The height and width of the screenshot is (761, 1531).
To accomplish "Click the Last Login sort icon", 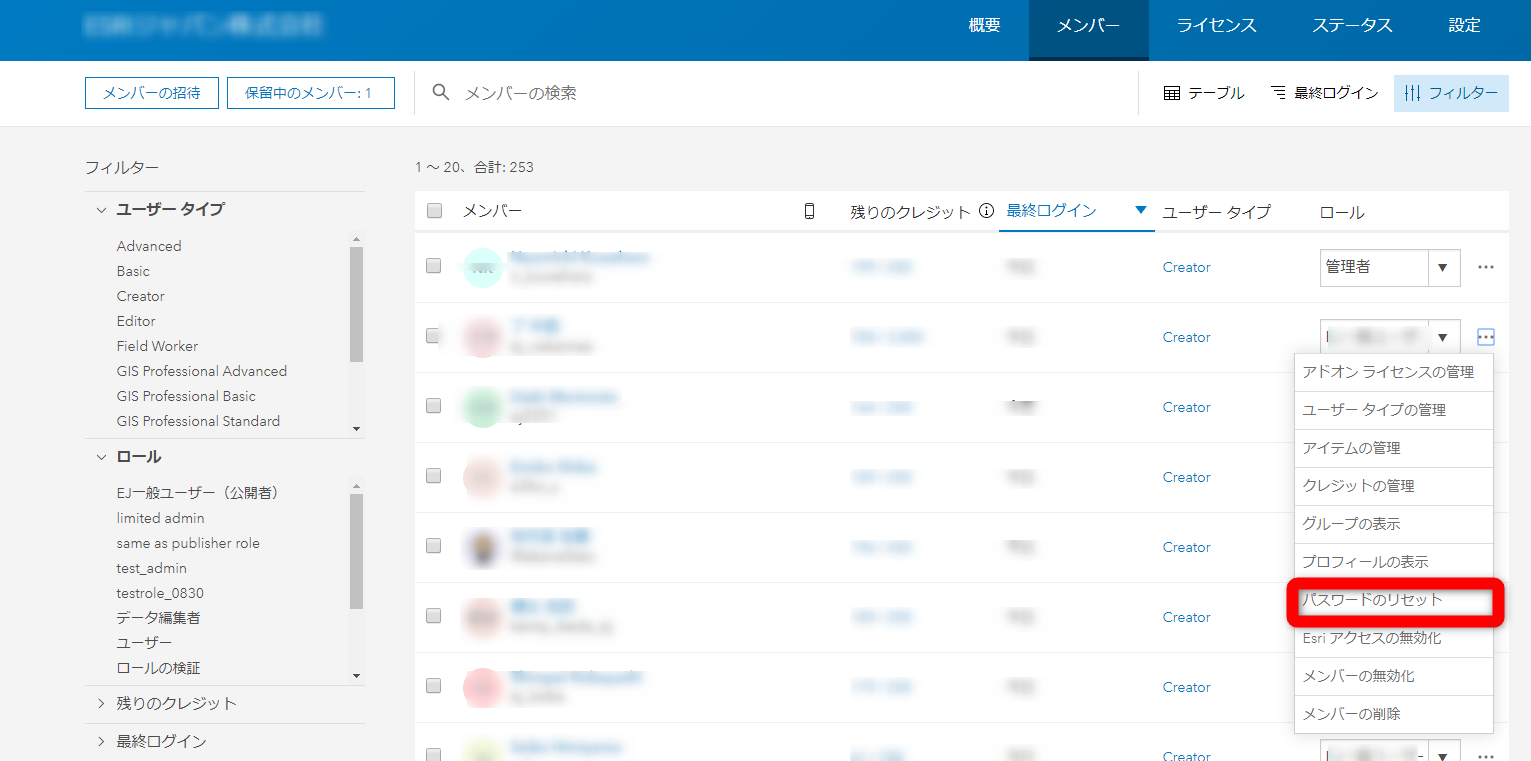I will coord(1278,93).
